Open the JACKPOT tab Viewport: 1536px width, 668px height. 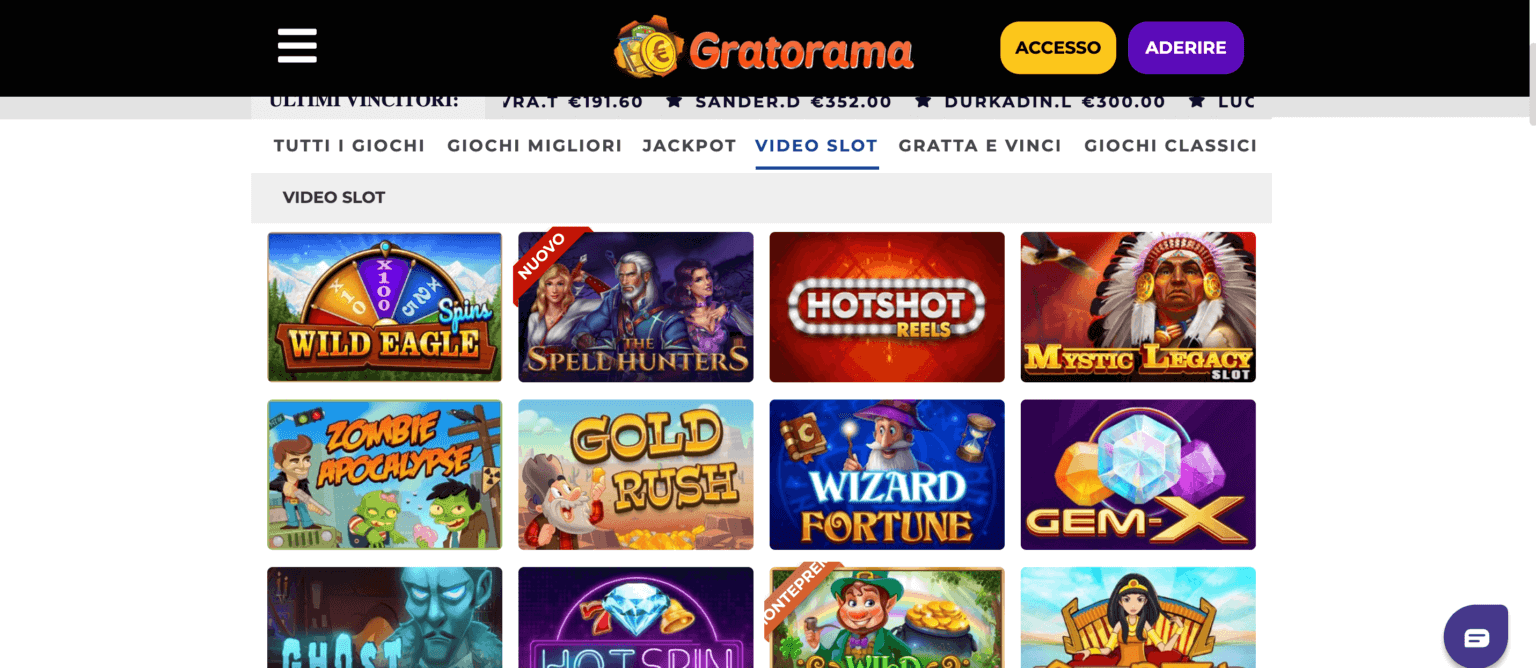[x=689, y=146]
